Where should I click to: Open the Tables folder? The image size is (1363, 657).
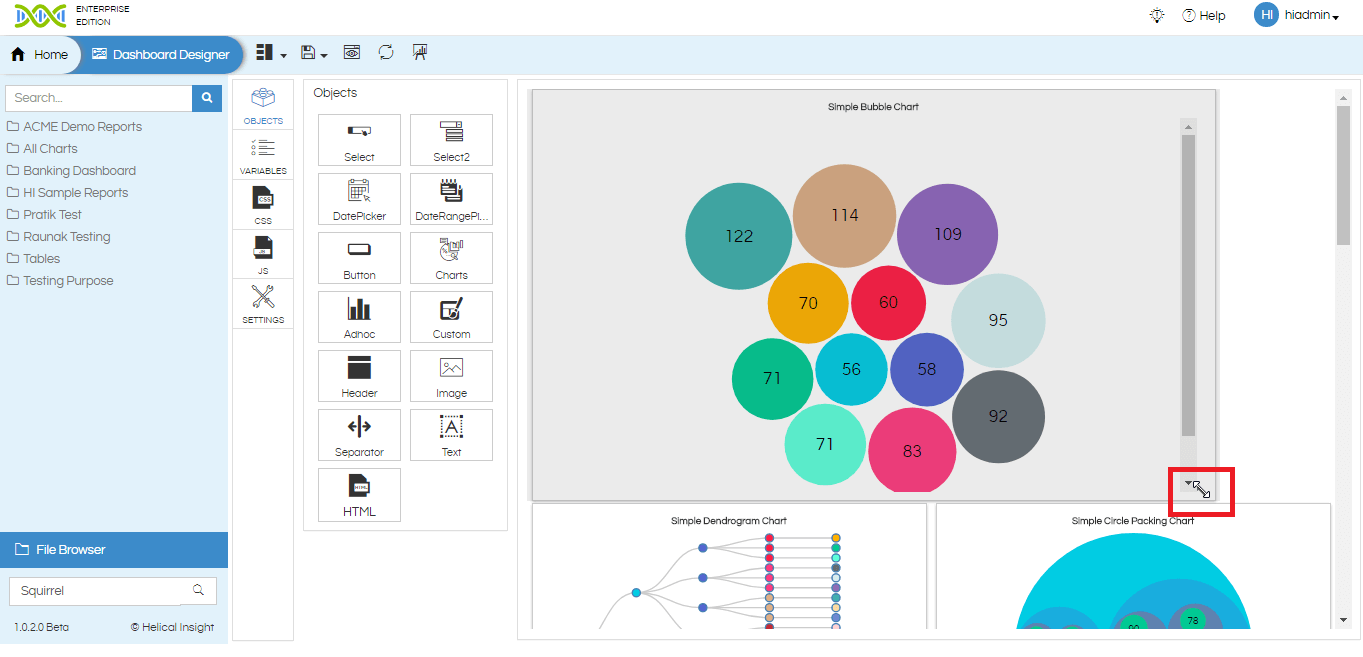coord(34,259)
